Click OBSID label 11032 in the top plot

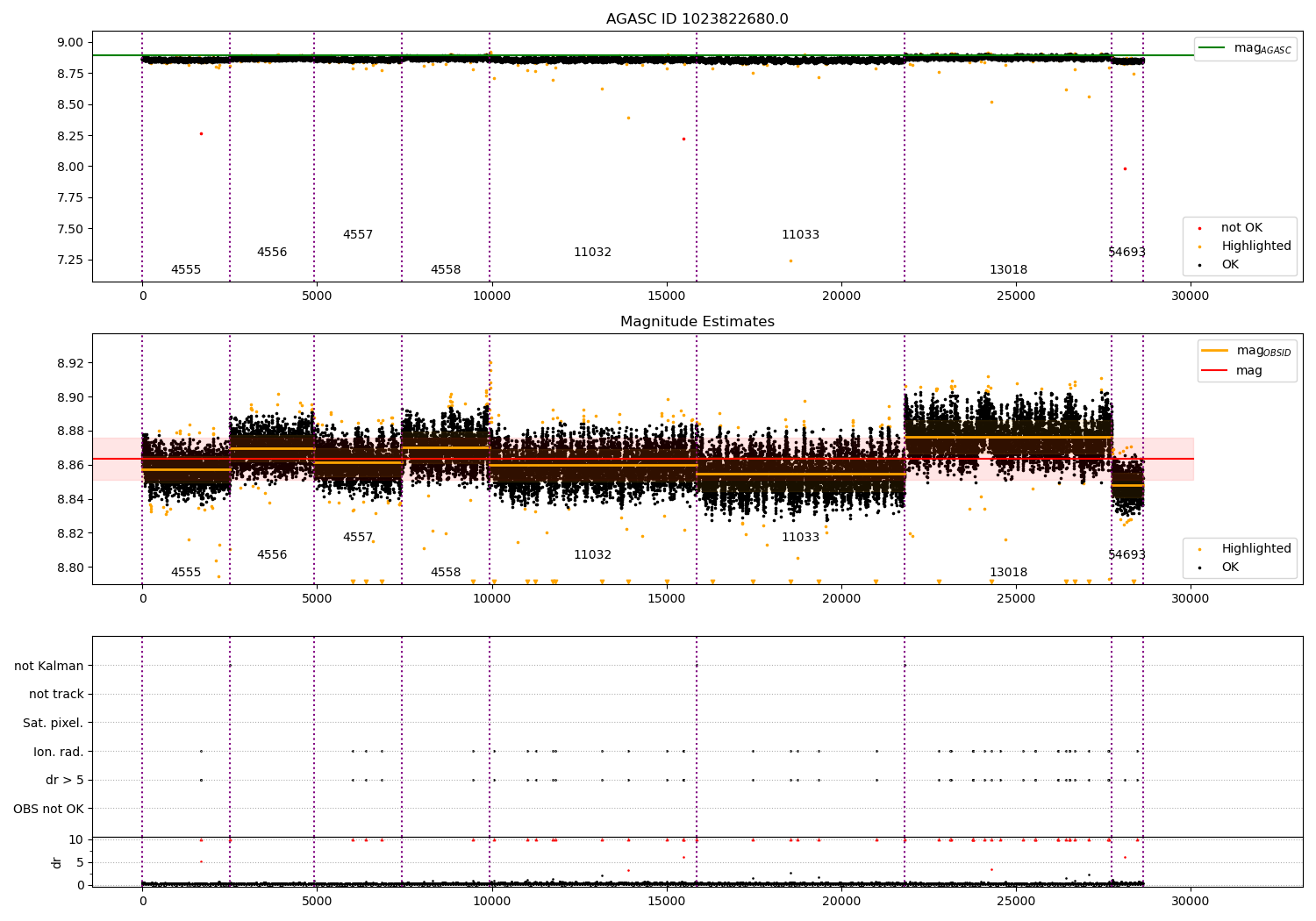pos(593,253)
